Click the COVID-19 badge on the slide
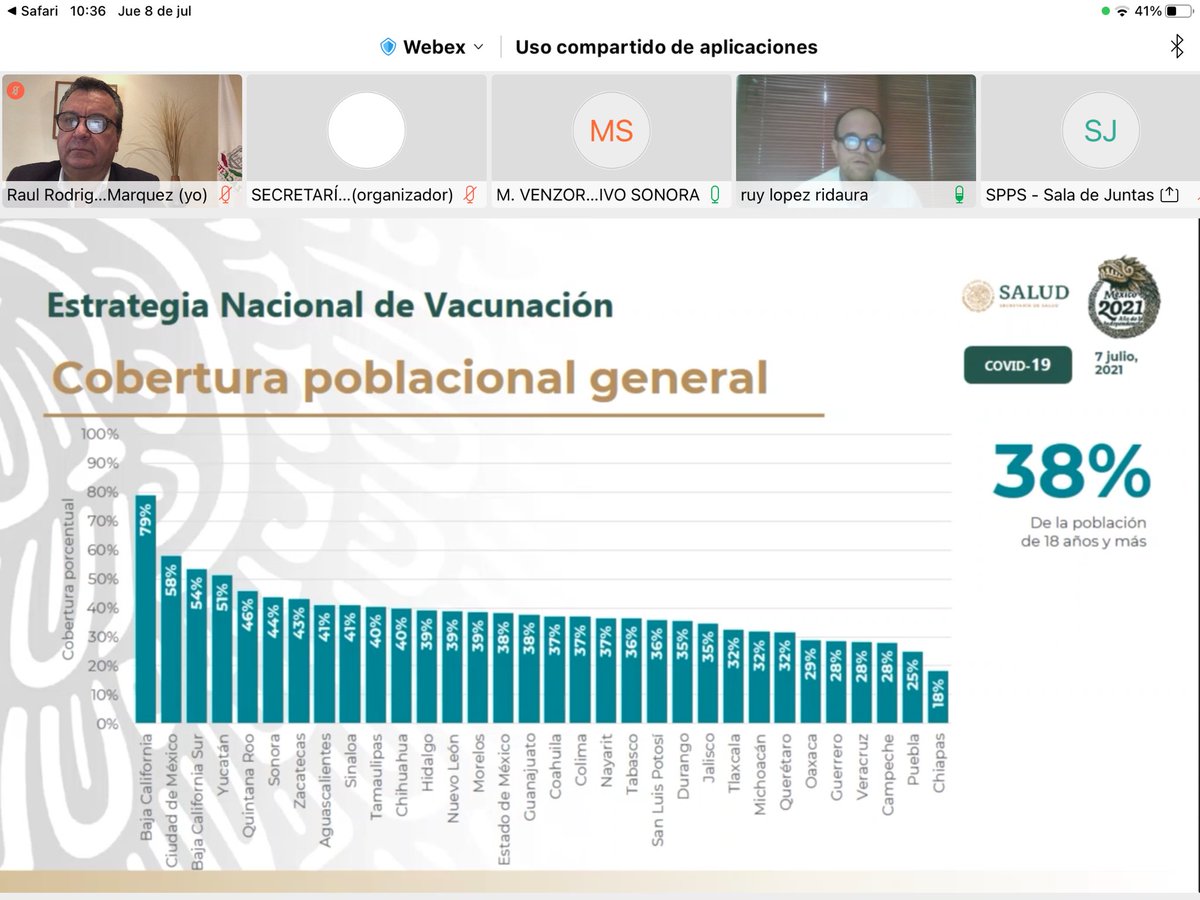Screen dimensions: 1200x900 [x=1016, y=366]
